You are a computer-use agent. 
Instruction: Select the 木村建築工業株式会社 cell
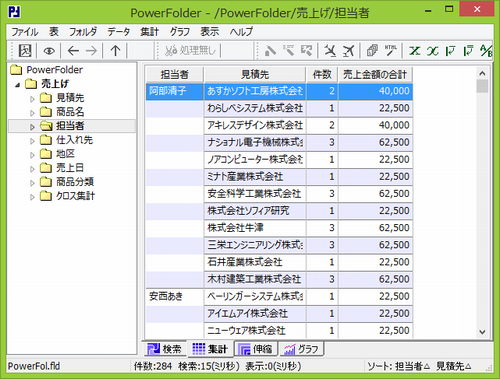(x=255, y=279)
